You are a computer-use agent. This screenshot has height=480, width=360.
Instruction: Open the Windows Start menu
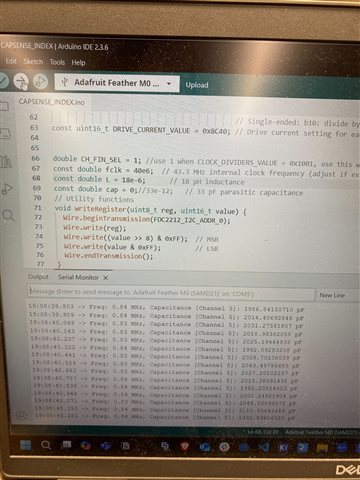click(26, 445)
